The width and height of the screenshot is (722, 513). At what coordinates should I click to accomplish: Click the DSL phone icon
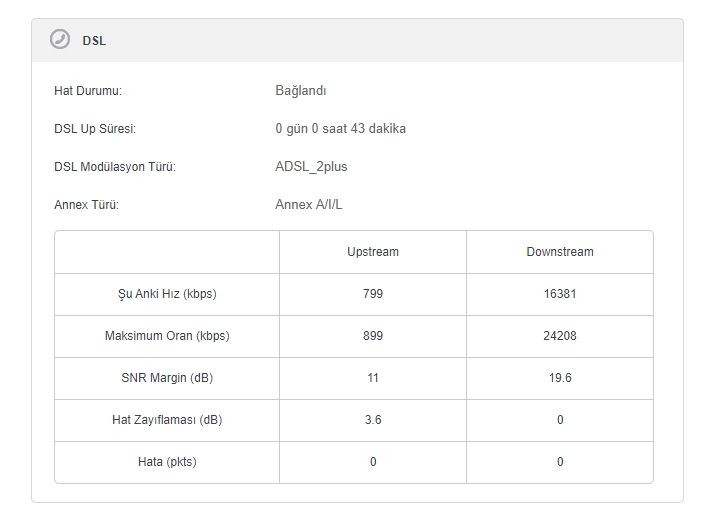(60, 40)
